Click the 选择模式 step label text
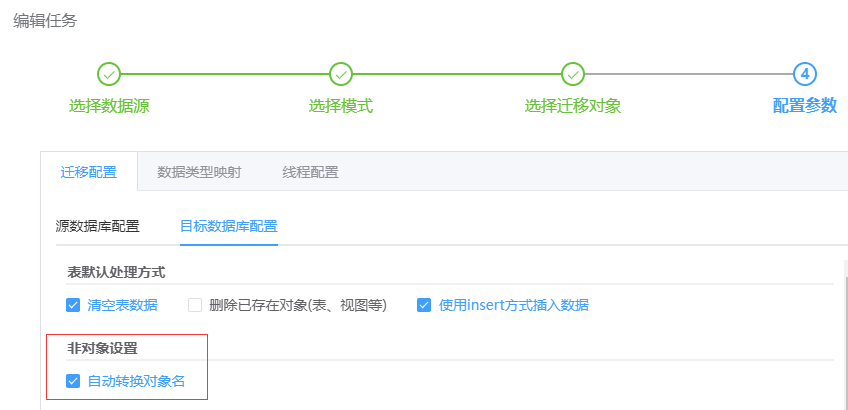Viewport: 848px width, 410px height. click(x=341, y=106)
